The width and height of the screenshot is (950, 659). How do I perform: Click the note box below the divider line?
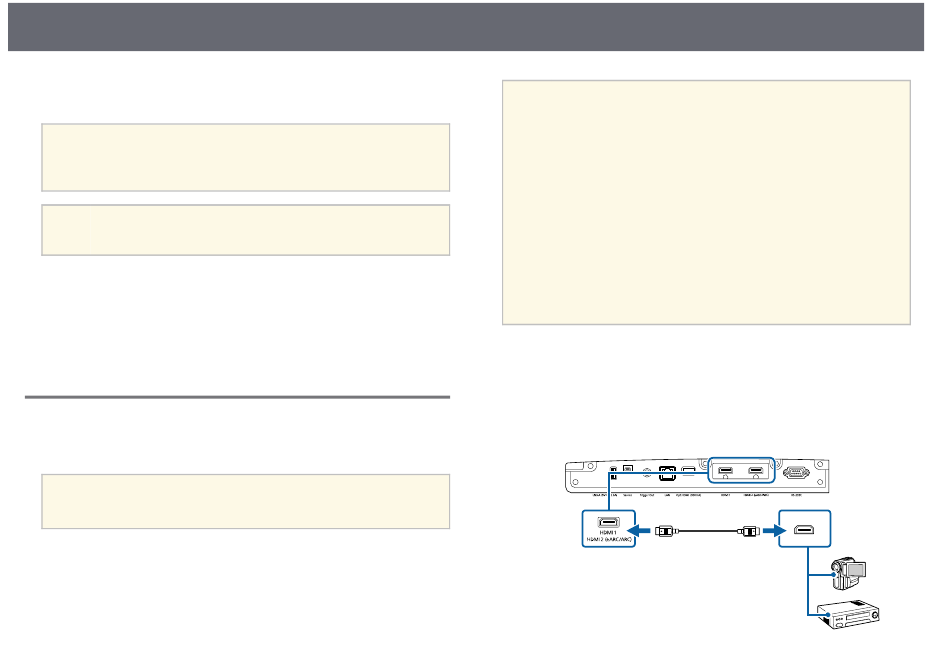pos(245,501)
